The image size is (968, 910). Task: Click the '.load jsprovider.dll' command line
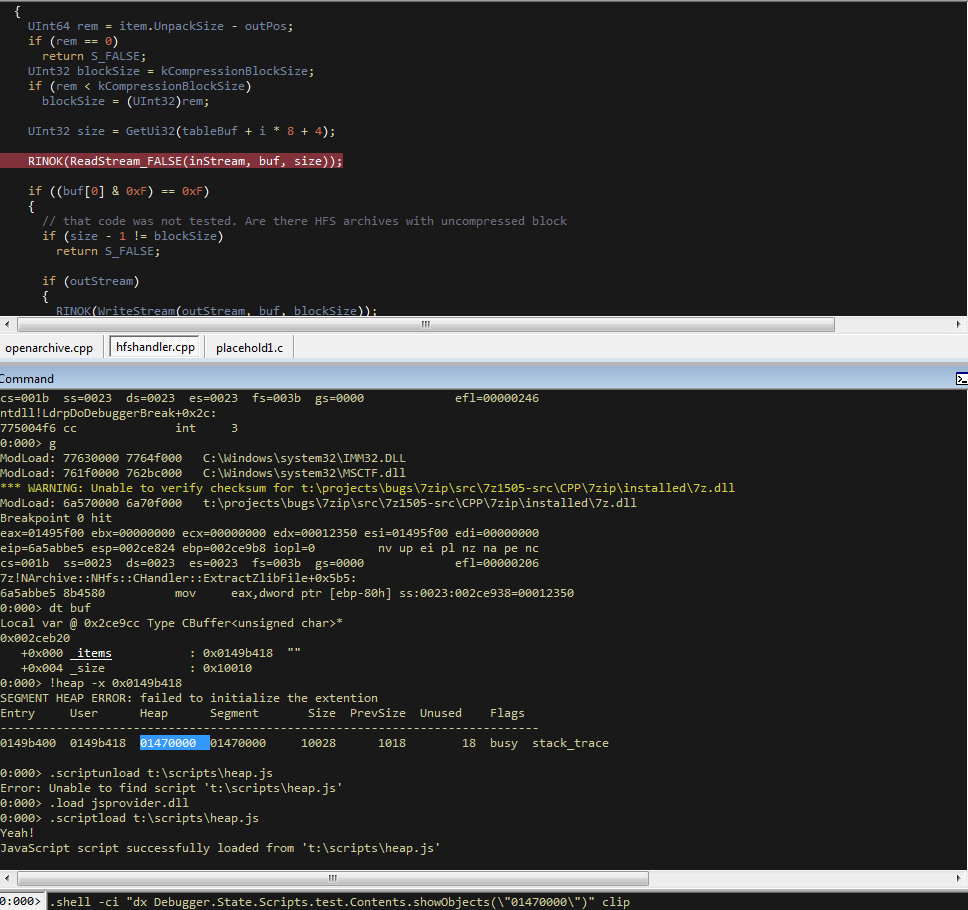[x=118, y=803]
